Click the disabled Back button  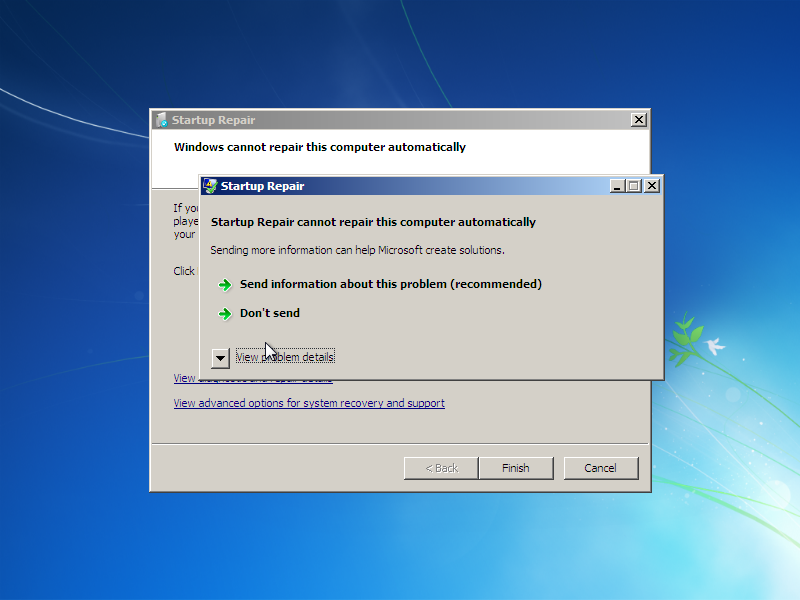click(441, 468)
